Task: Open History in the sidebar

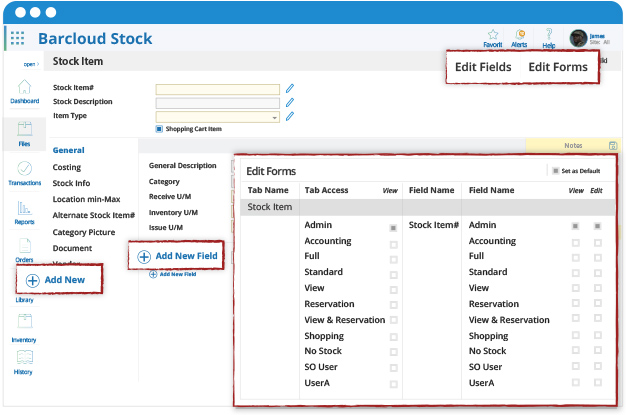Action: (x=24, y=363)
